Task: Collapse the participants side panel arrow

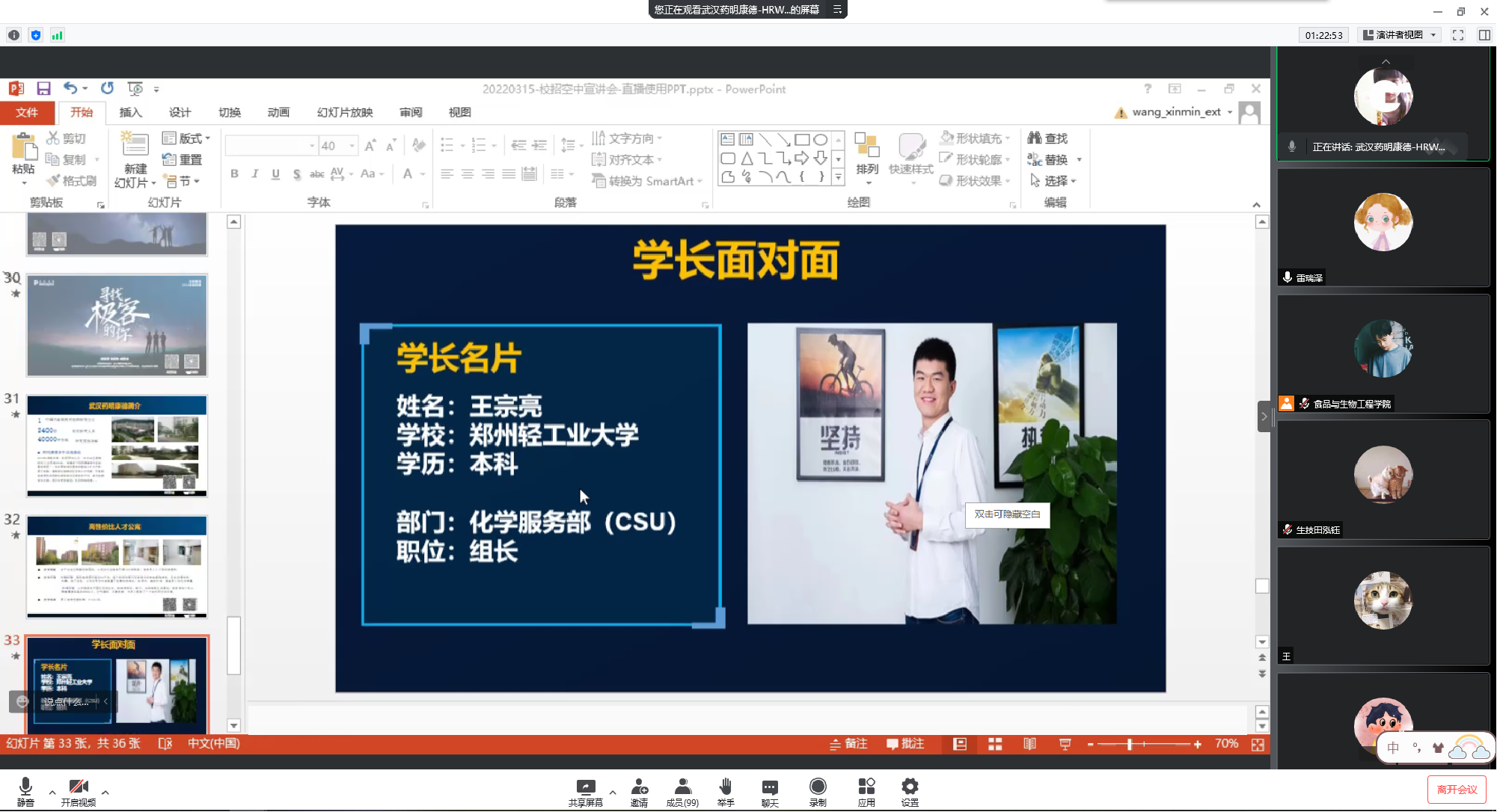Action: [x=1264, y=416]
